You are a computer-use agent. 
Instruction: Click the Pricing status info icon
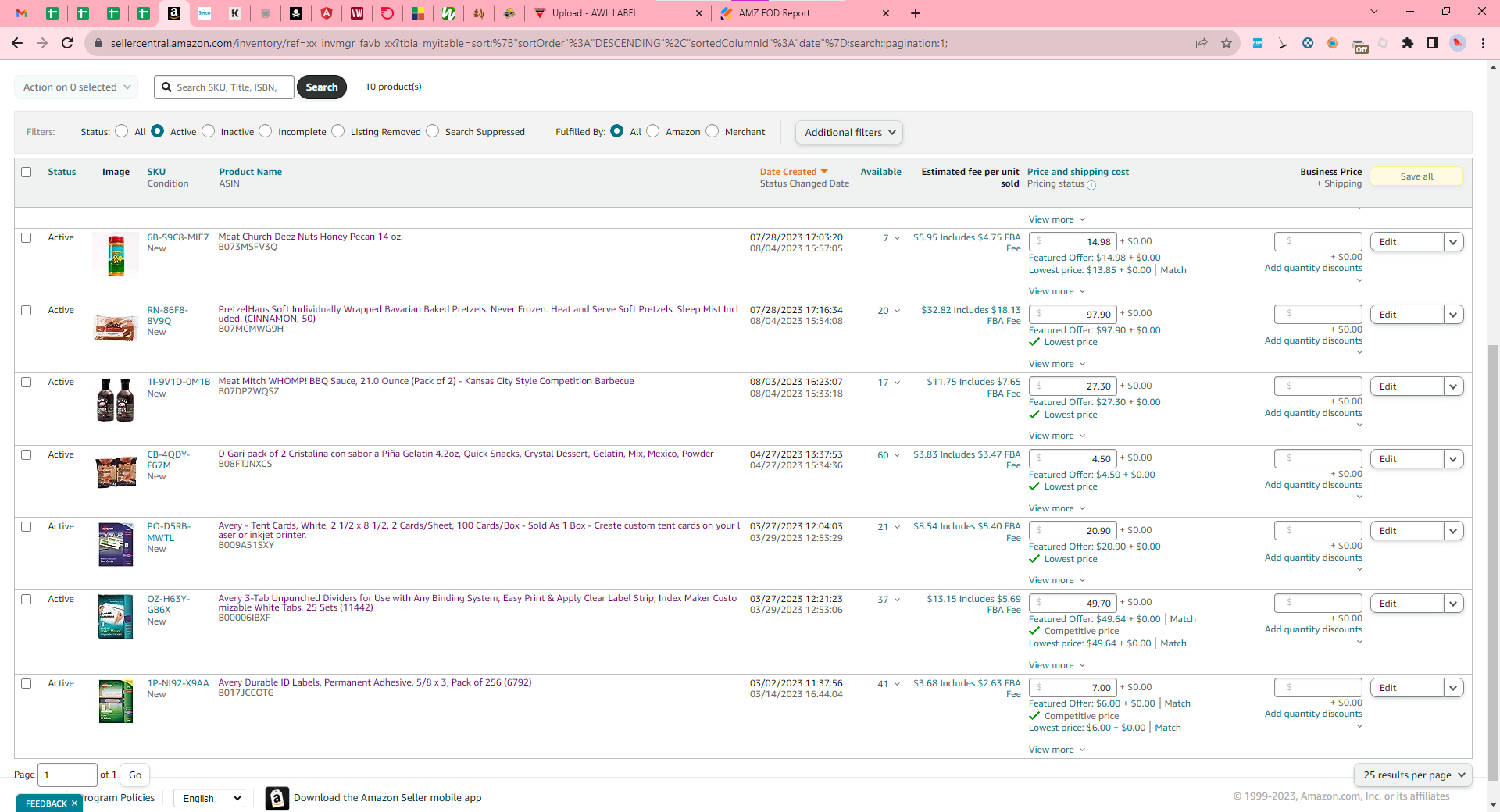coord(1091,185)
